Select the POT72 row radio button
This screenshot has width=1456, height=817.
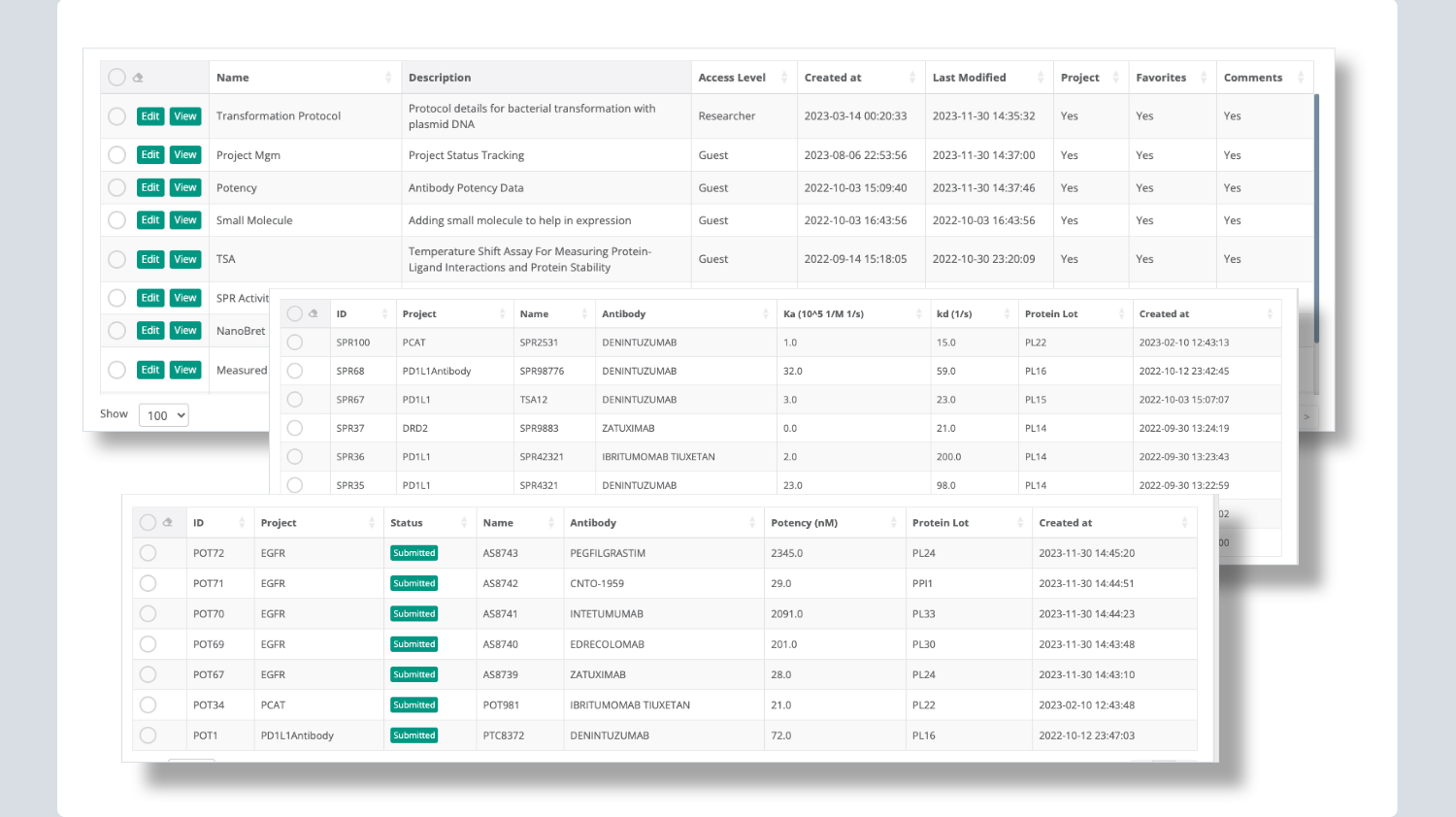coord(148,552)
